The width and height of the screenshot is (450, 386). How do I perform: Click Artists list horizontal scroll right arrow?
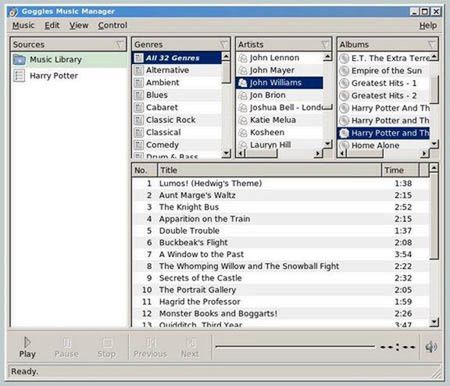pyautogui.click(x=318, y=154)
